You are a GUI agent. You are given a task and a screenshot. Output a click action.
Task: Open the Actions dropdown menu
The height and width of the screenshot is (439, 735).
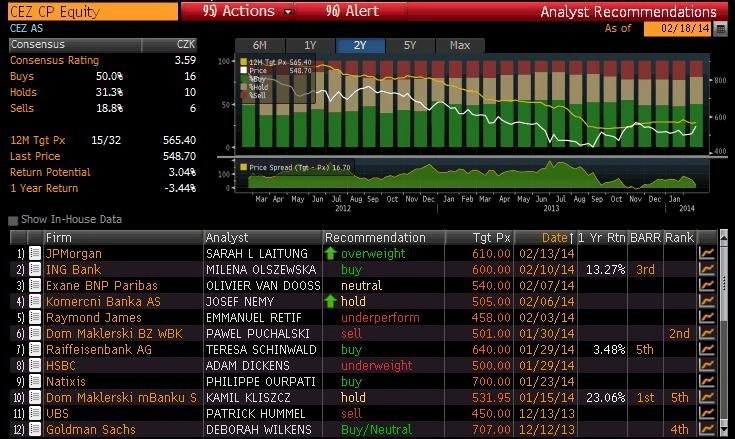coord(237,11)
